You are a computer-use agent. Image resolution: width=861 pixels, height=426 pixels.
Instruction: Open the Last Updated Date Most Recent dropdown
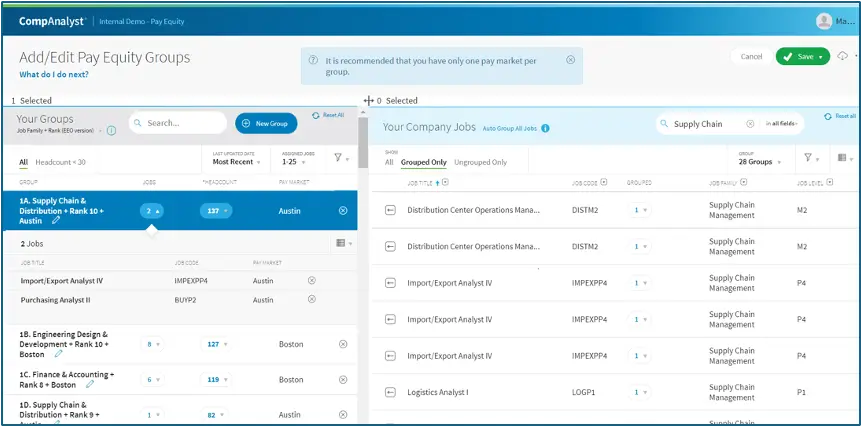[238, 162]
